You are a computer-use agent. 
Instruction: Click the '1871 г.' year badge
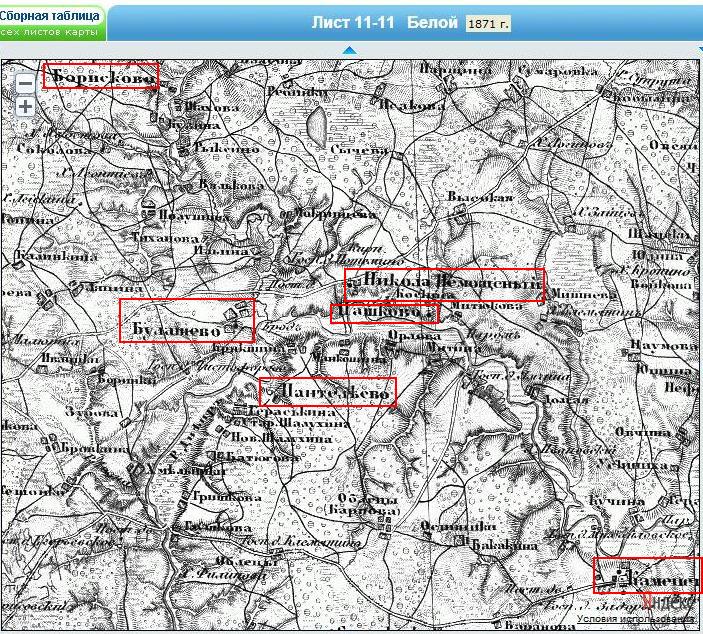point(488,23)
